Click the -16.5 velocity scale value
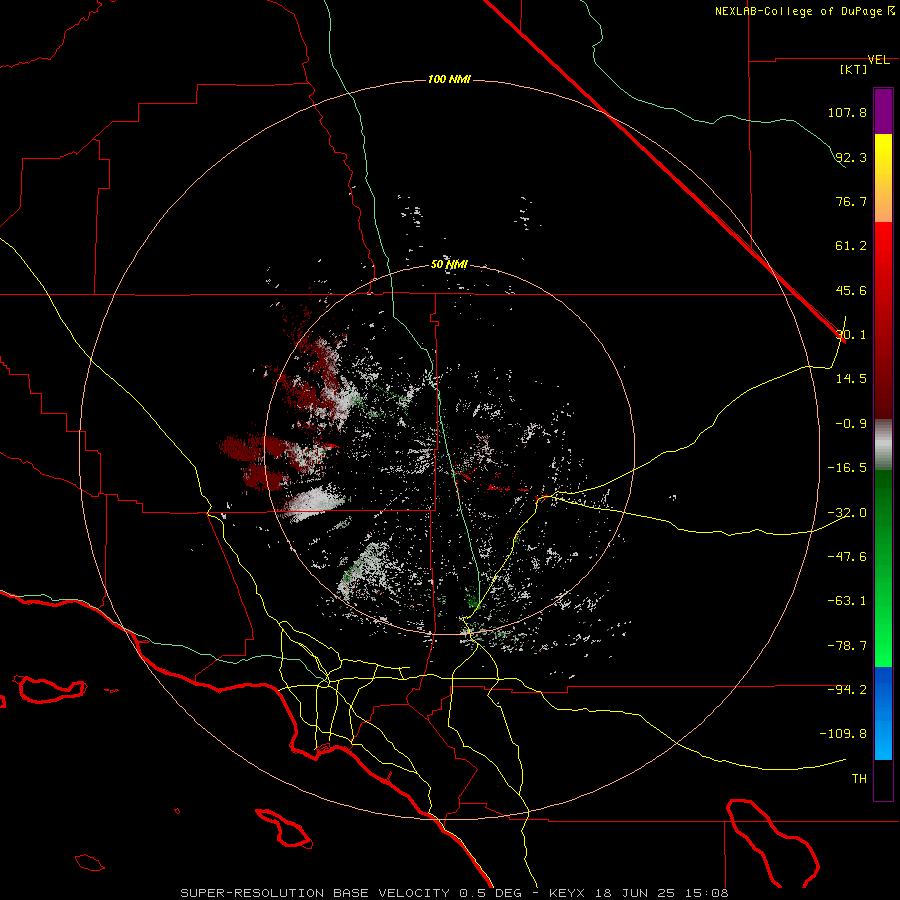Viewport: 900px width, 900px height. coord(847,468)
